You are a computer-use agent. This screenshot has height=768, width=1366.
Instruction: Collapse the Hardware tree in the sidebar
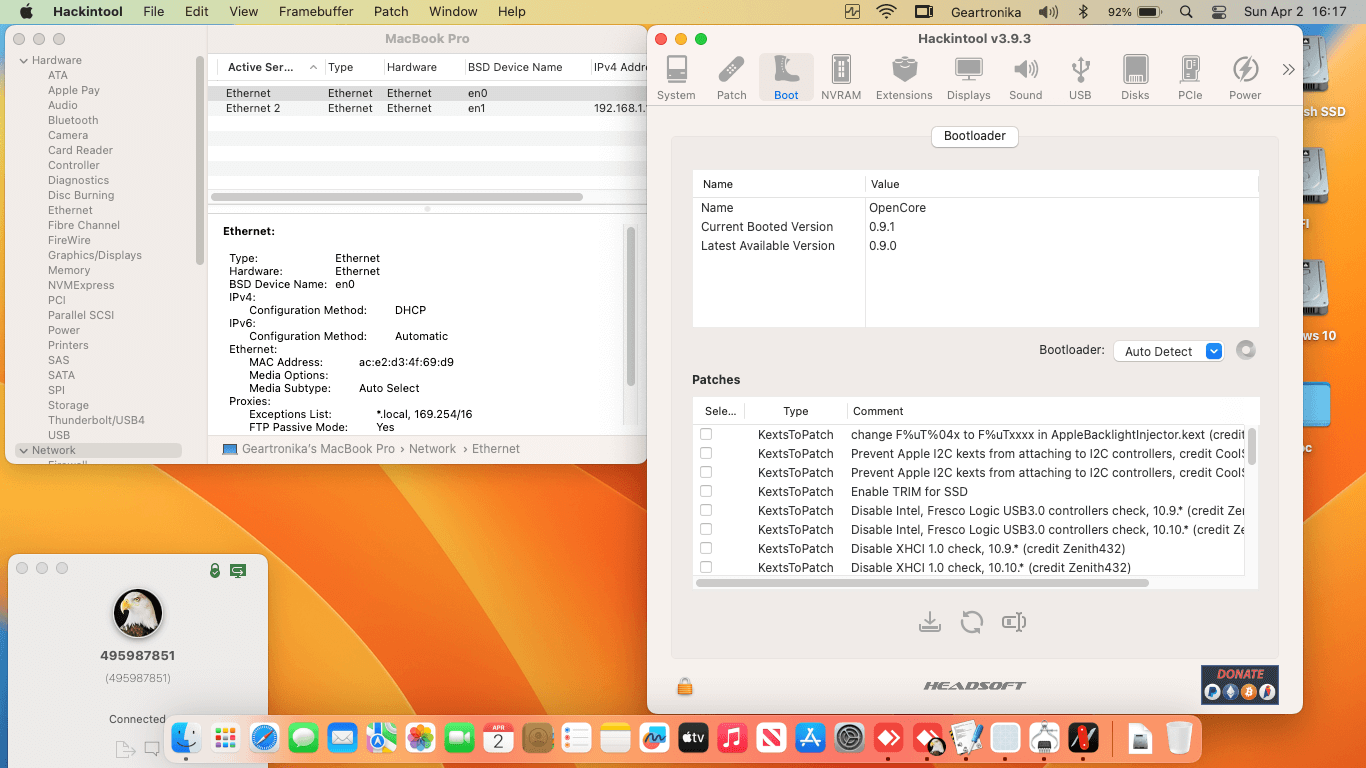coord(24,61)
